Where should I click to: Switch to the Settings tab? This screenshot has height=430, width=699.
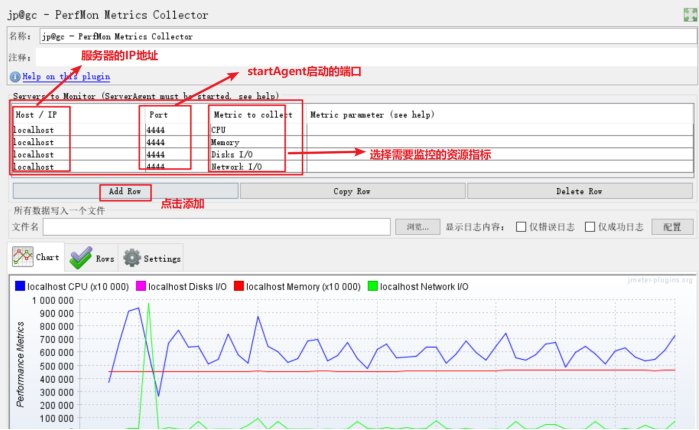click(152, 258)
